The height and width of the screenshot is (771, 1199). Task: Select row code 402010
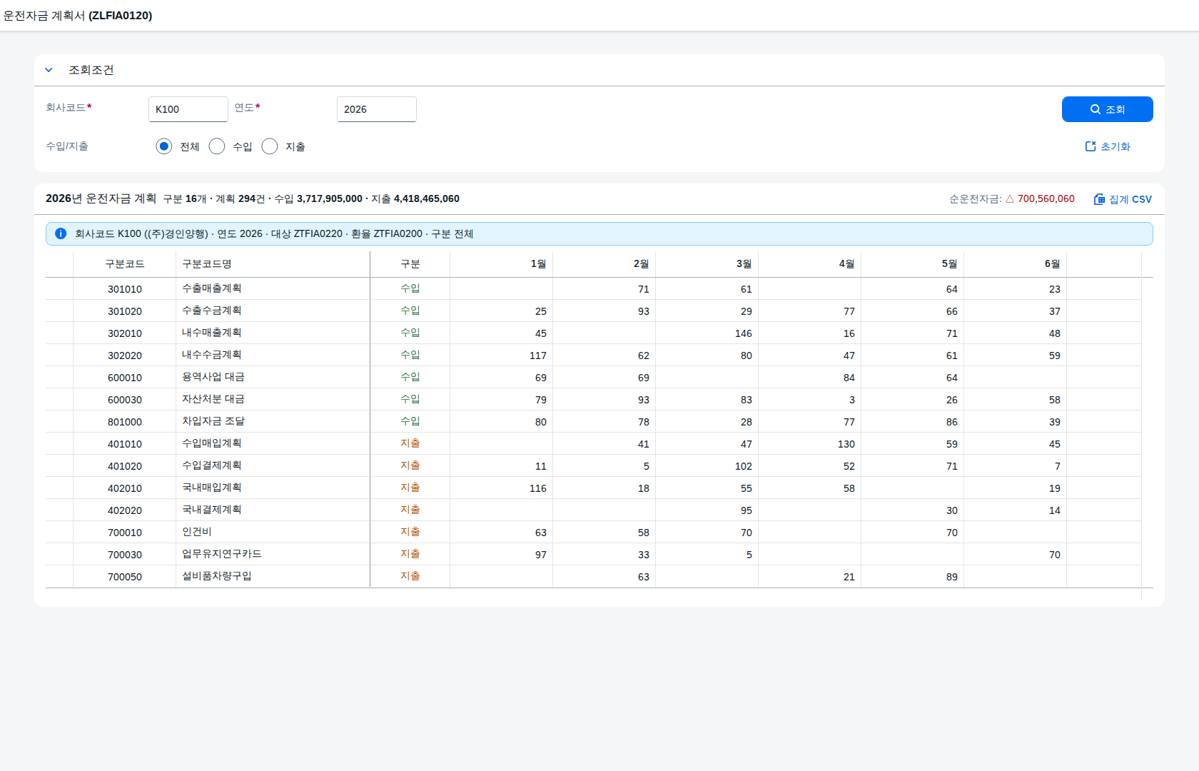(x=125, y=489)
